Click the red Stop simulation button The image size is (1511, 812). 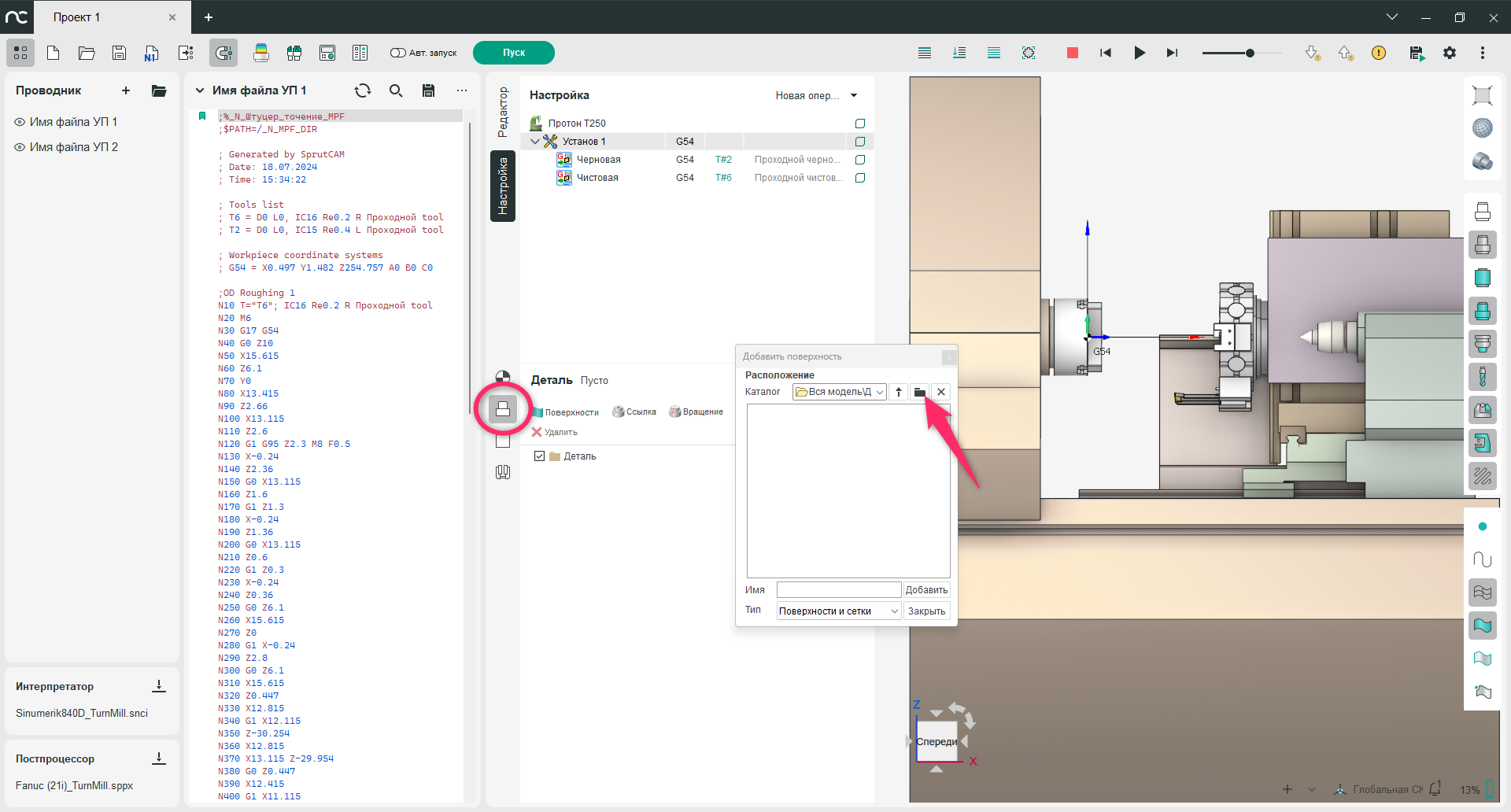coord(1072,53)
